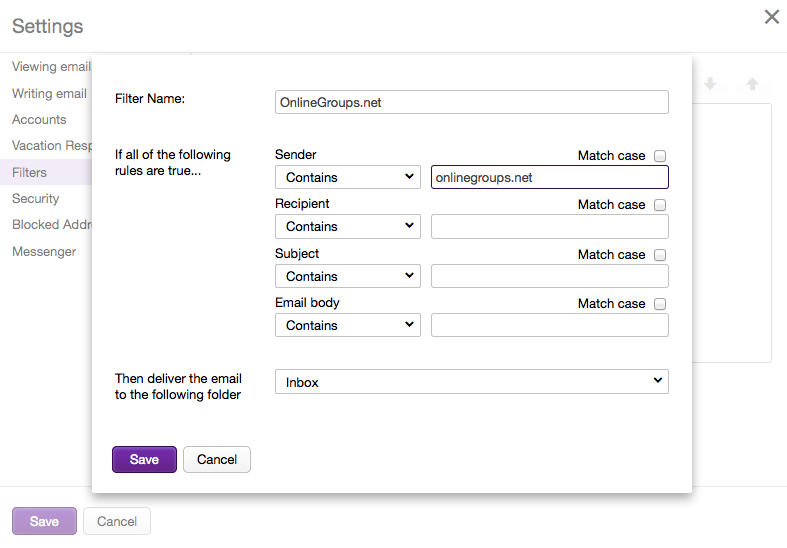Tick Match case for Email body rule
The image size is (787, 548).
click(x=660, y=304)
